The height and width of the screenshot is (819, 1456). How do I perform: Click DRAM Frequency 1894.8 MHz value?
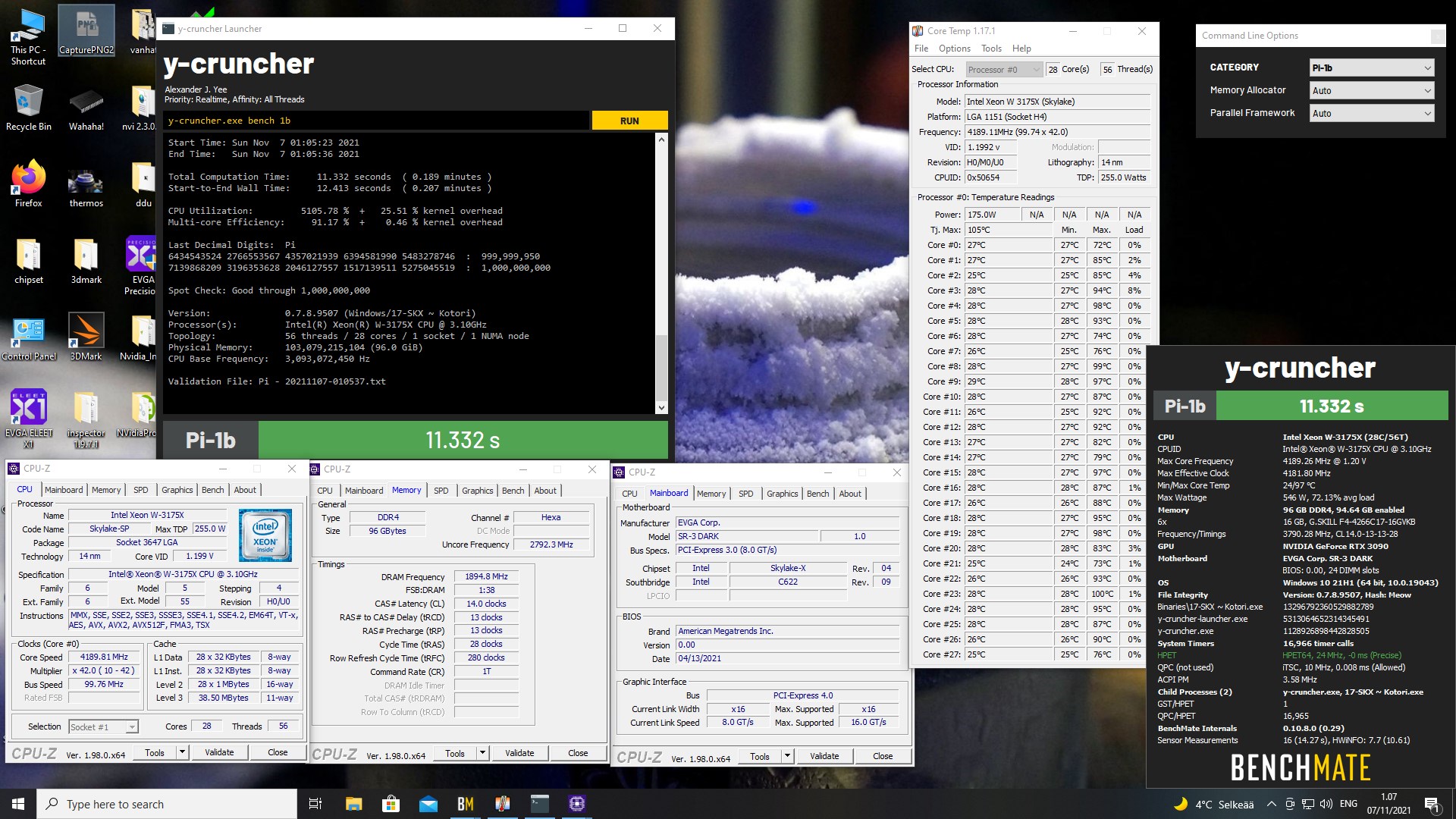pyautogui.click(x=486, y=576)
